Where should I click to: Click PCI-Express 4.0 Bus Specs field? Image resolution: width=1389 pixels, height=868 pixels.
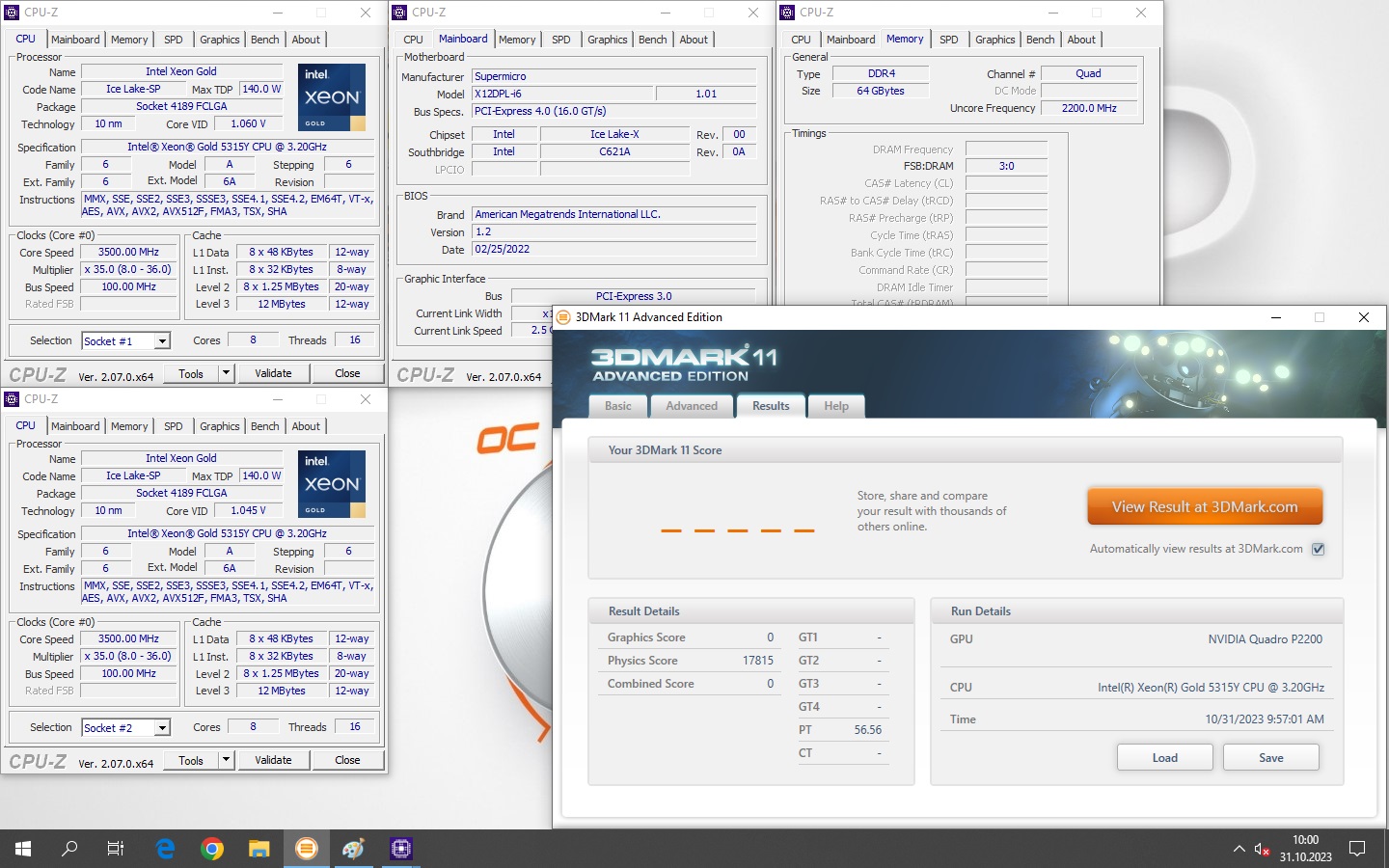613,111
